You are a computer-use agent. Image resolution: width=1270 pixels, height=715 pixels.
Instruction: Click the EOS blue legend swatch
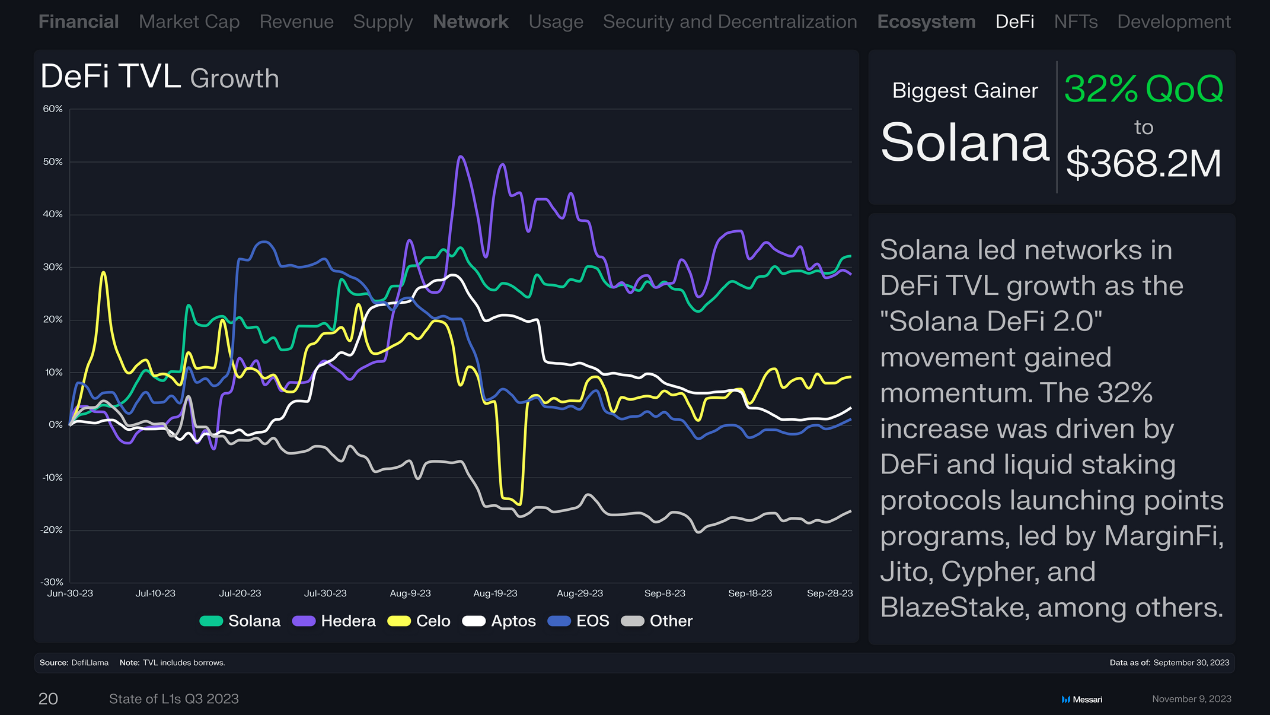click(x=560, y=621)
